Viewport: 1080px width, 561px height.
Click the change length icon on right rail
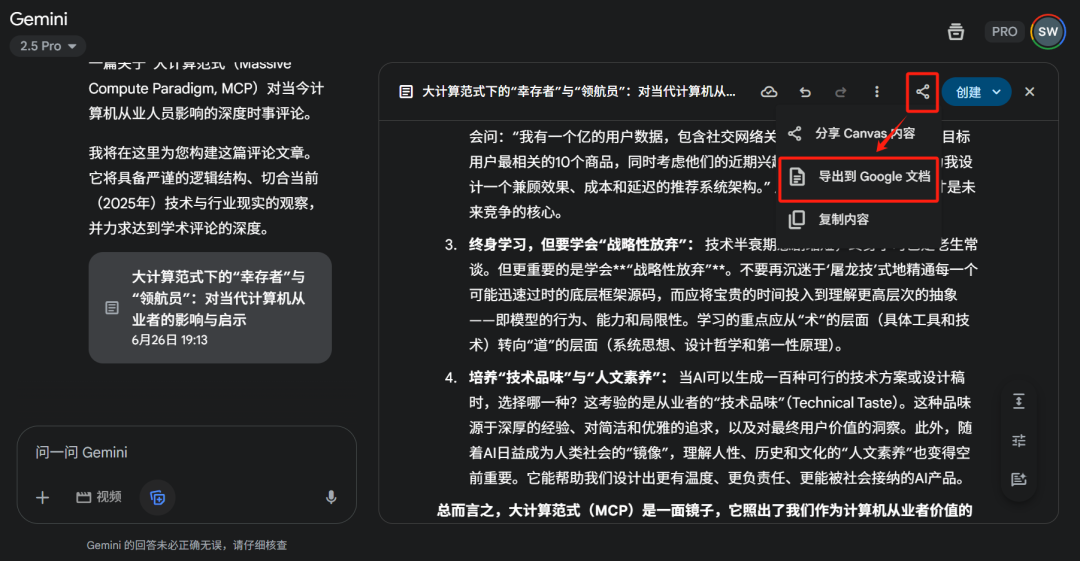point(1019,401)
